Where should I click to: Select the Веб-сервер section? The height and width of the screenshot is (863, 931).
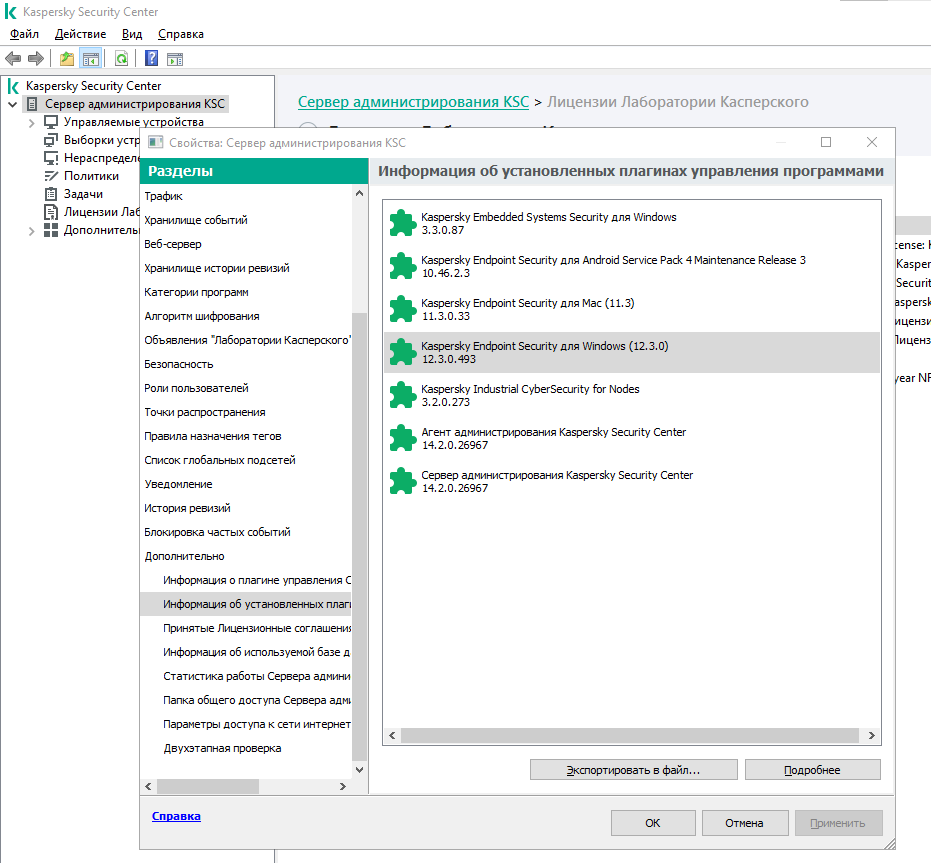(x=246, y=244)
